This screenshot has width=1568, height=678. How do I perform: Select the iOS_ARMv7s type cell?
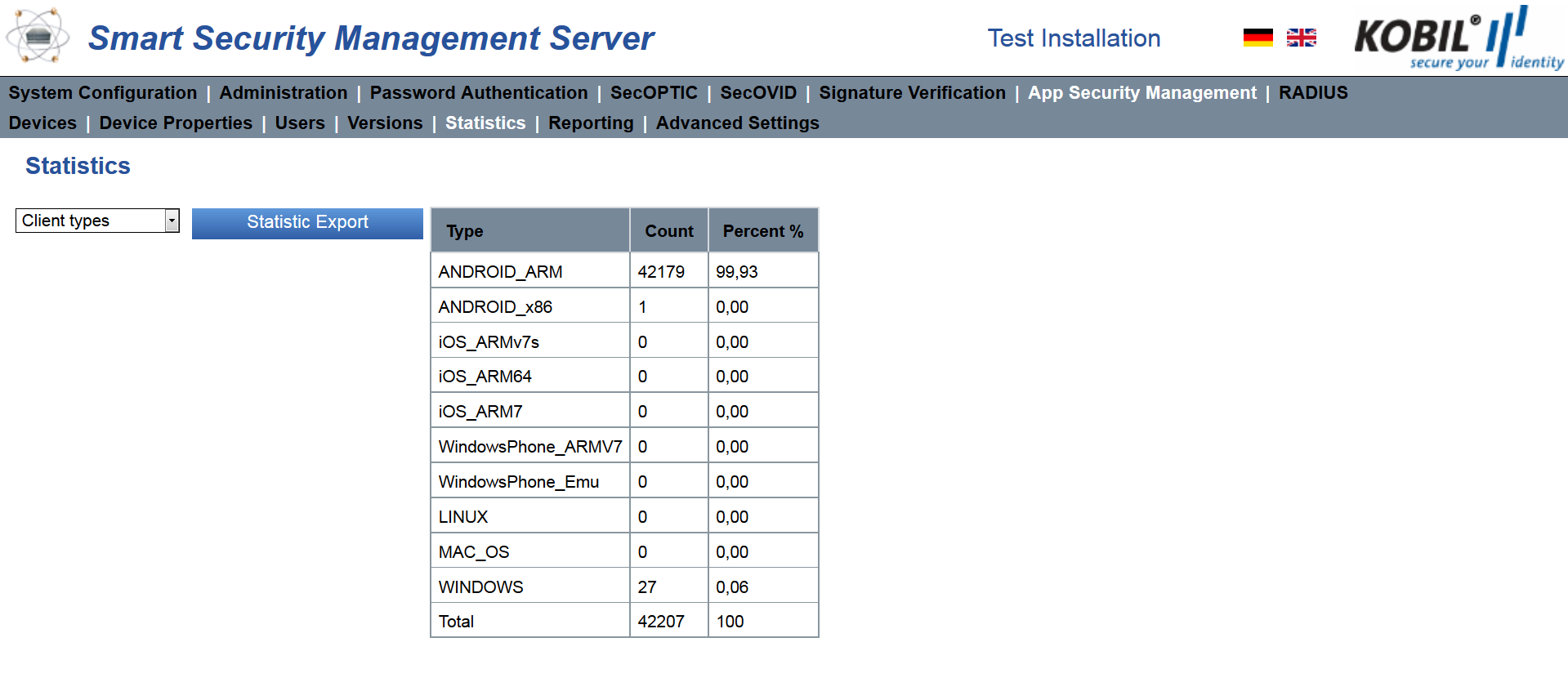point(530,341)
